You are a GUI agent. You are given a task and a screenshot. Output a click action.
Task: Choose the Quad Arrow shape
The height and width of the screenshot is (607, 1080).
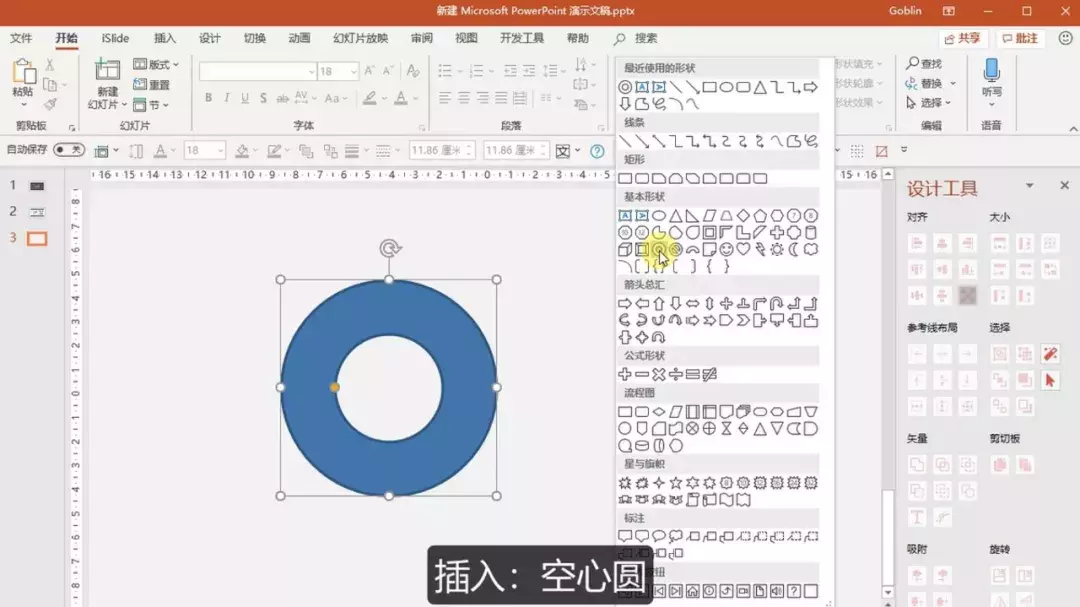726,303
